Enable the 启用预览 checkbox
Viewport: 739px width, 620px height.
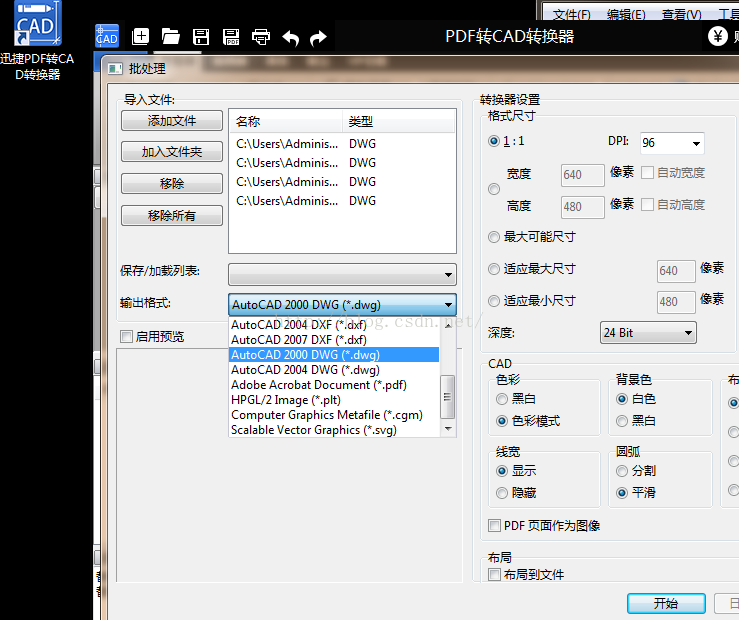pos(126,336)
